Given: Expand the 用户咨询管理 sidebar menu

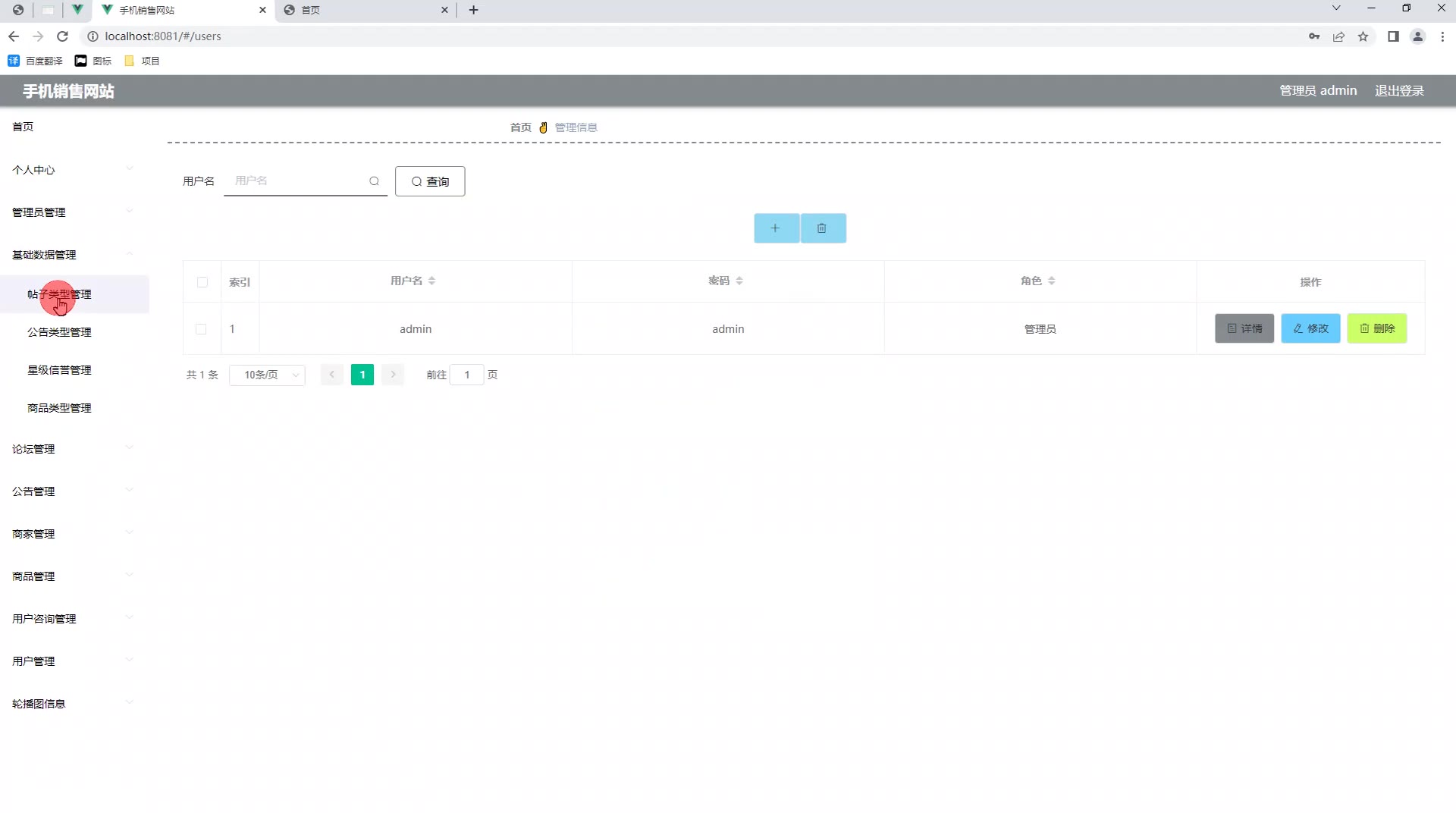Looking at the screenshot, I should 74,619.
